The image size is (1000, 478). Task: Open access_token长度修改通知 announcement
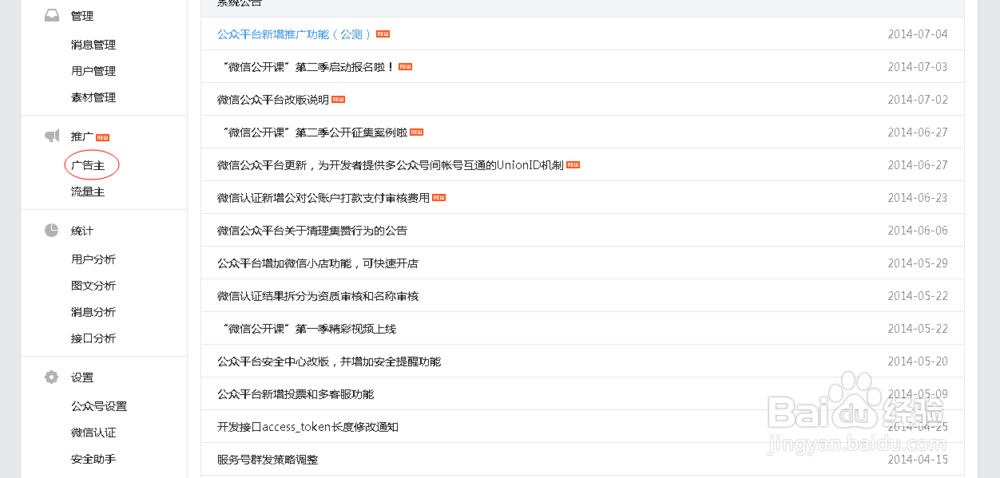(x=308, y=427)
